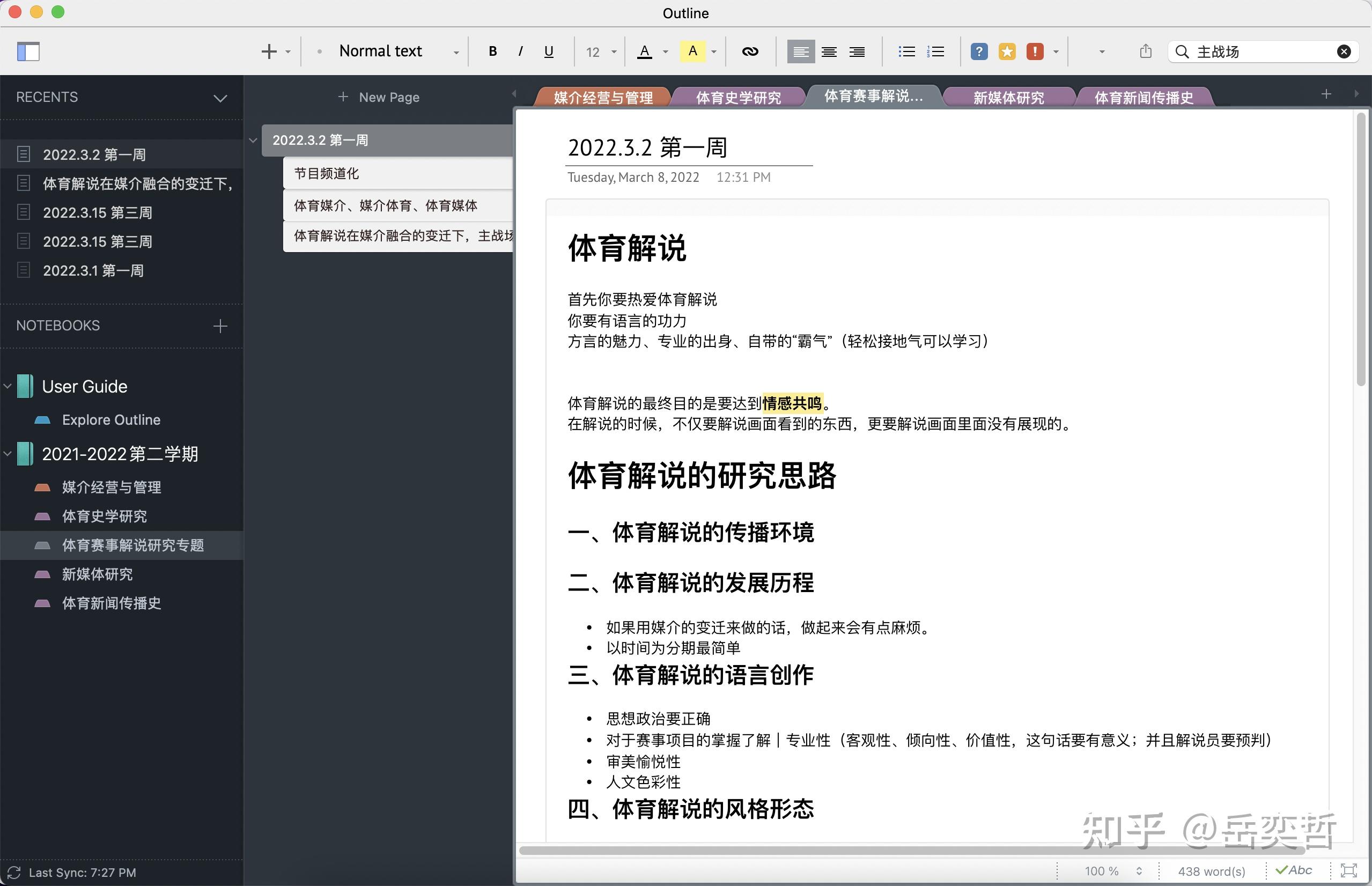Collapse the RECENTS section chevron
Viewport: 1372px width, 886px height.
[x=220, y=98]
